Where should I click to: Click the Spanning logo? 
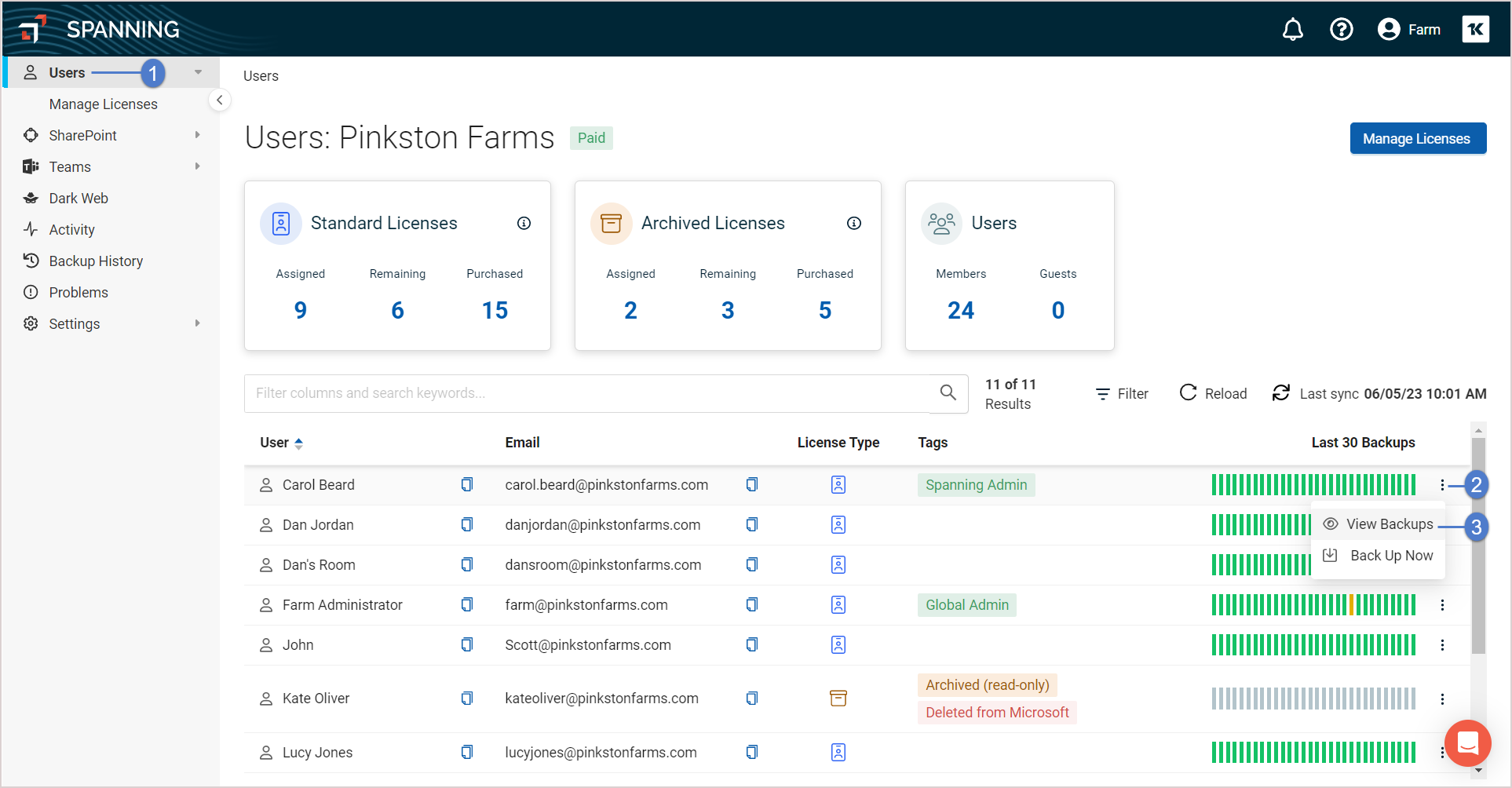(100, 29)
